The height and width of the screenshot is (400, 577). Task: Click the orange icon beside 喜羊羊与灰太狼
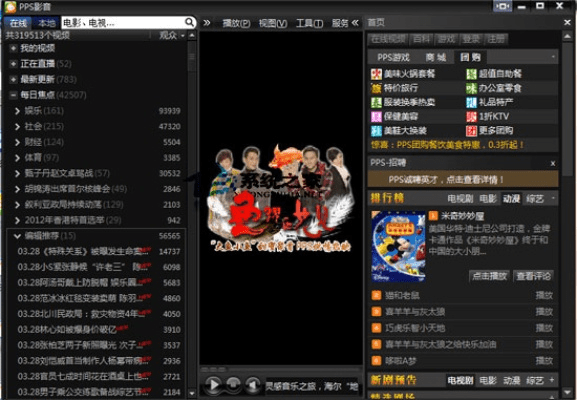coord(376,312)
